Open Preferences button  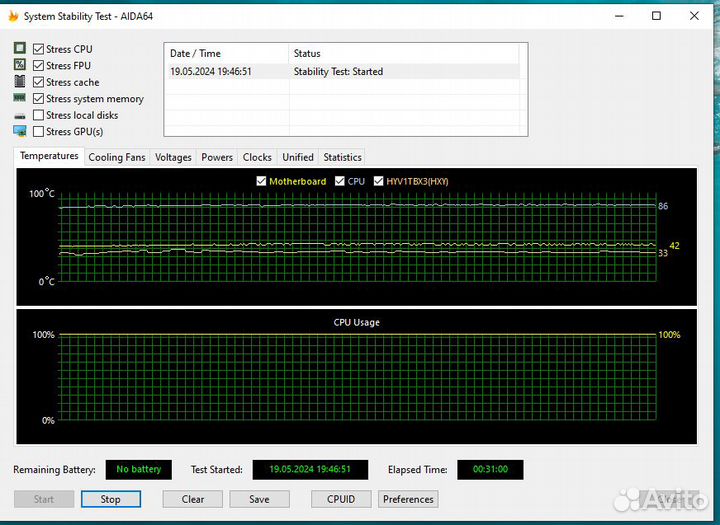tap(408, 499)
